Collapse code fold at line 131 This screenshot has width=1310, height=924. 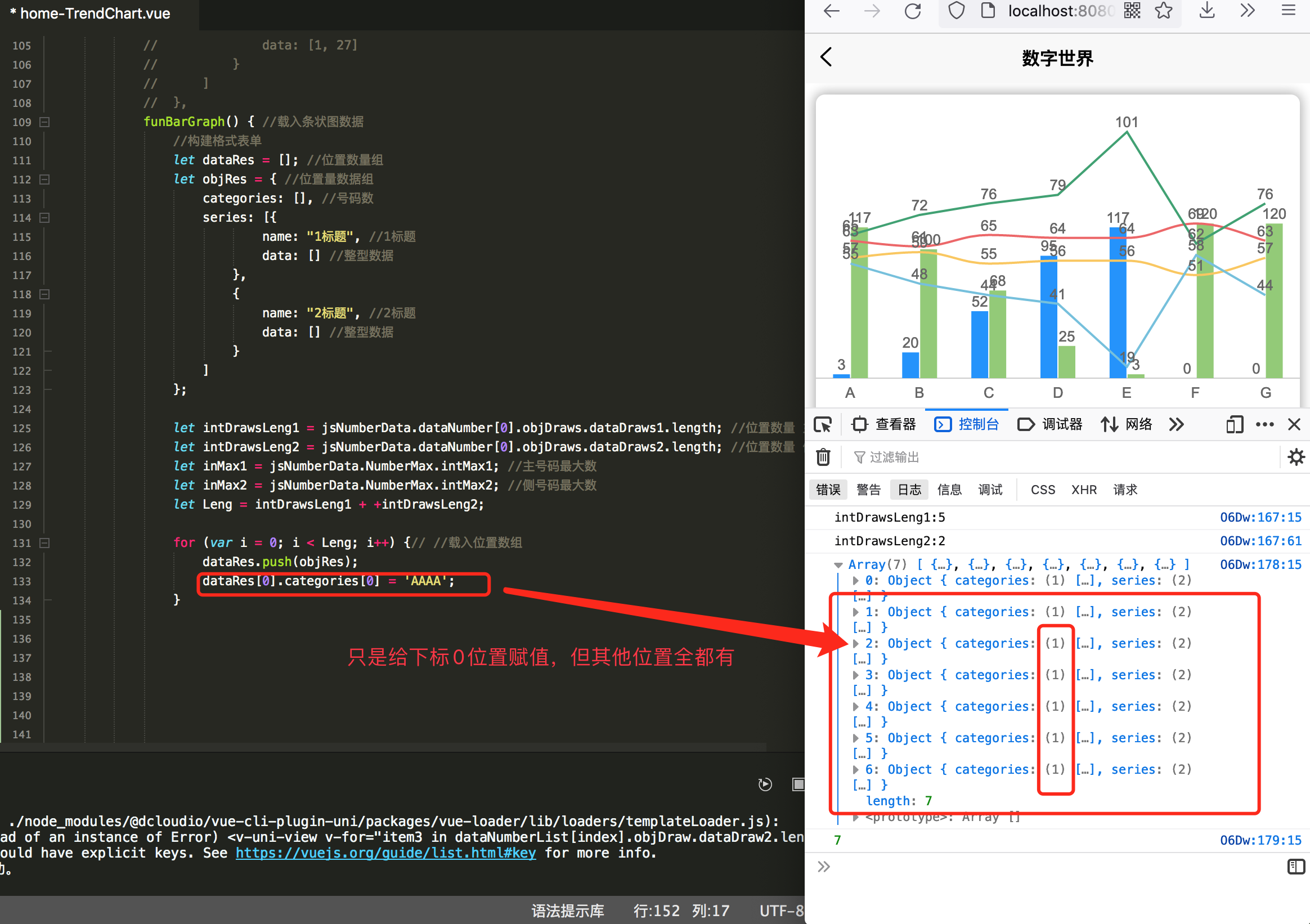[44, 543]
